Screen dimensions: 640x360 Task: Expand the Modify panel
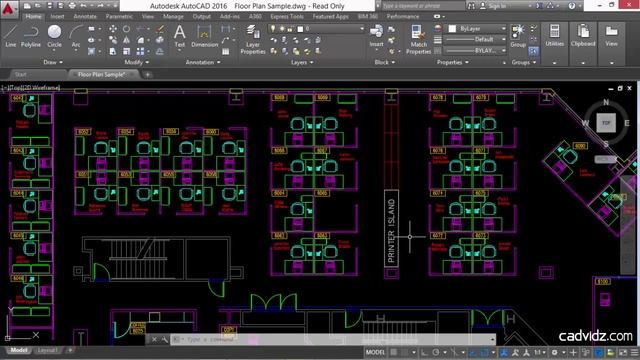click(x=137, y=62)
